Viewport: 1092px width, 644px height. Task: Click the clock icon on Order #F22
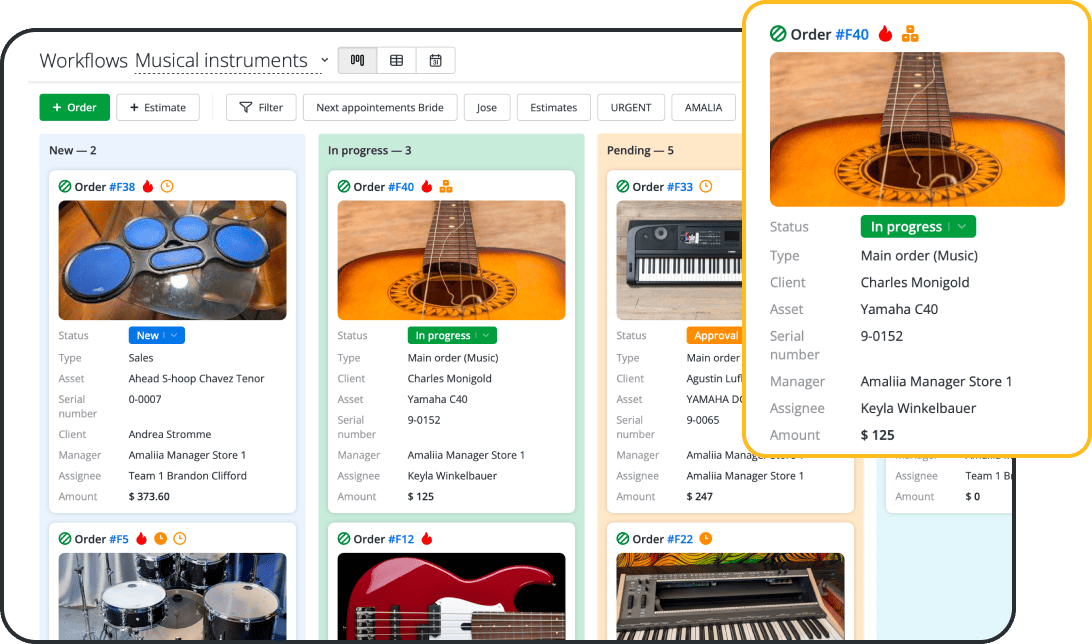click(705, 539)
